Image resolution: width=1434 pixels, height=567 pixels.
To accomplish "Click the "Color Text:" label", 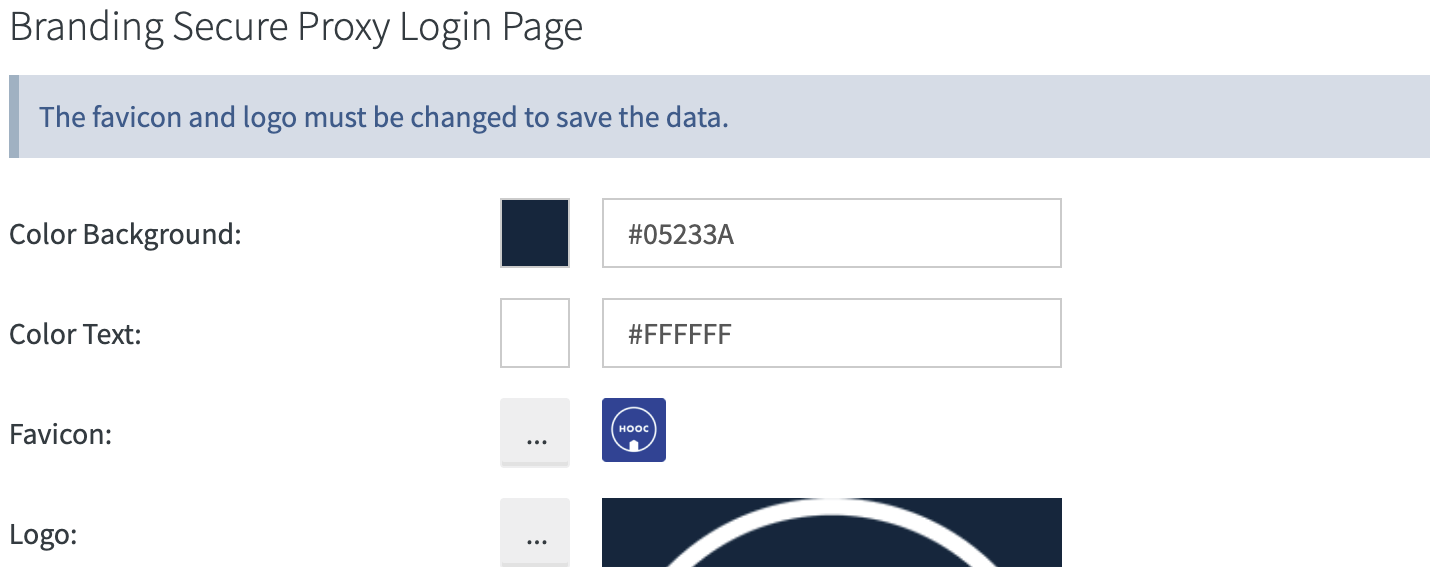I will (x=75, y=334).
